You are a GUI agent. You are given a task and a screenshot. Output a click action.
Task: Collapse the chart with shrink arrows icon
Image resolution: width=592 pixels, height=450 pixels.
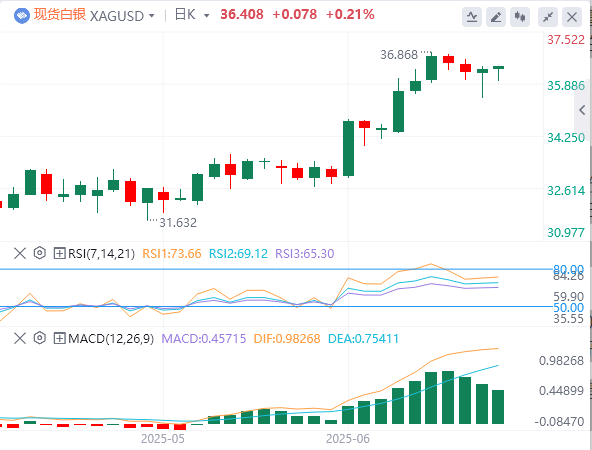coord(548,17)
